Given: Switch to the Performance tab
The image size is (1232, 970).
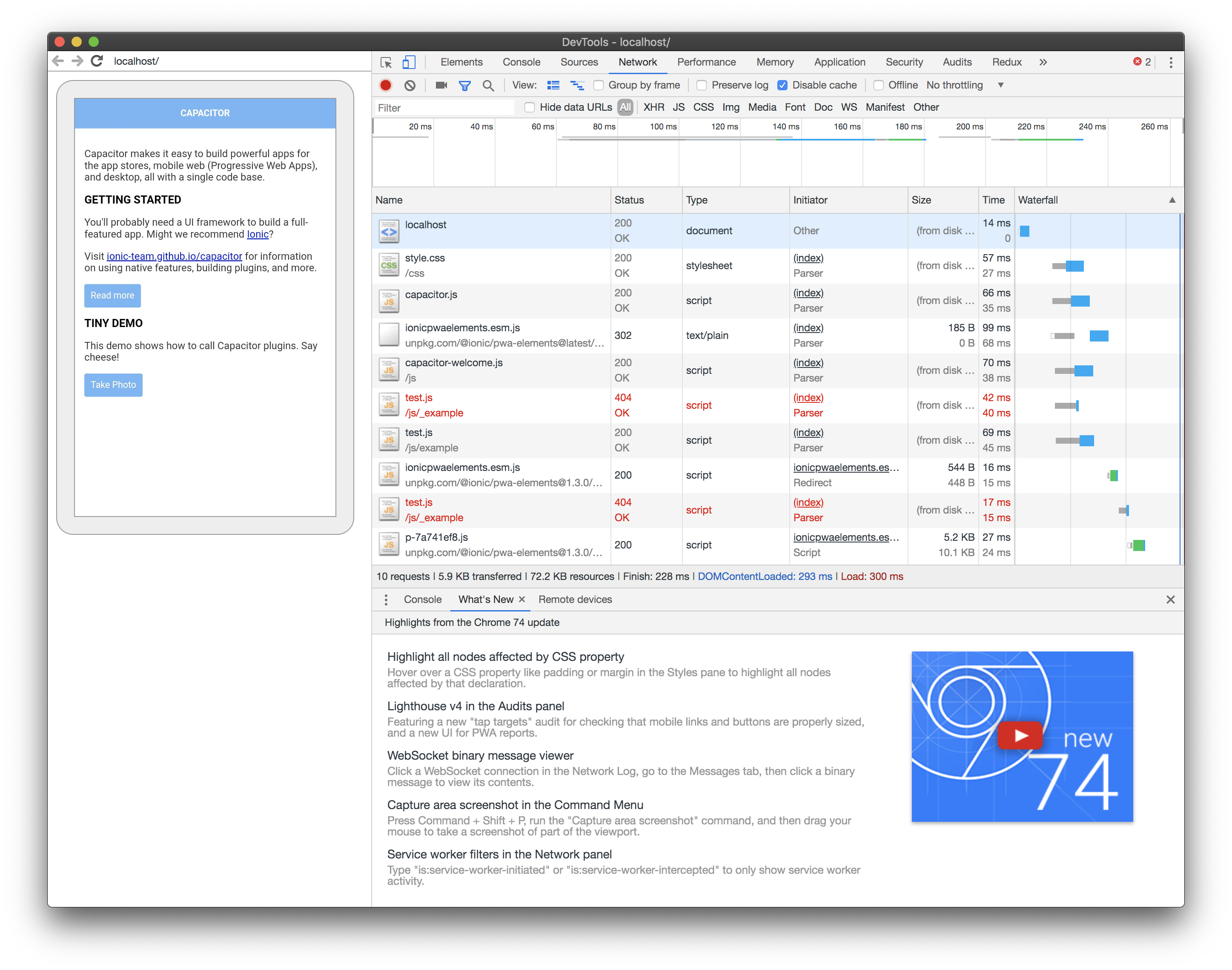Looking at the screenshot, I should click(x=706, y=63).
